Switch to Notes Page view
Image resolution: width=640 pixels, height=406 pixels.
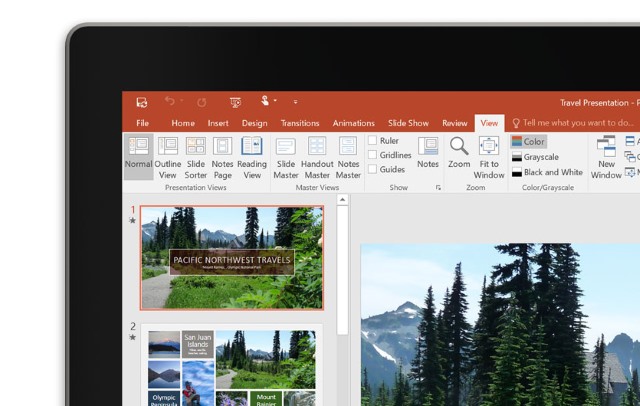coord(222,158)
